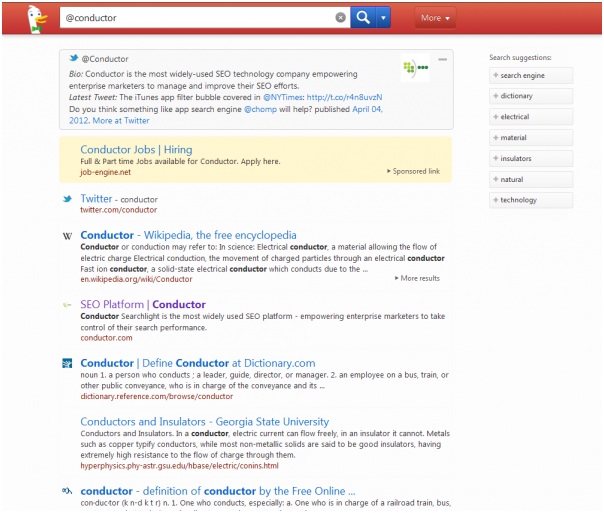Click the Dictionary.com favicon icon
This screenshot has height=513, width=604.
[x=67, y=363]
